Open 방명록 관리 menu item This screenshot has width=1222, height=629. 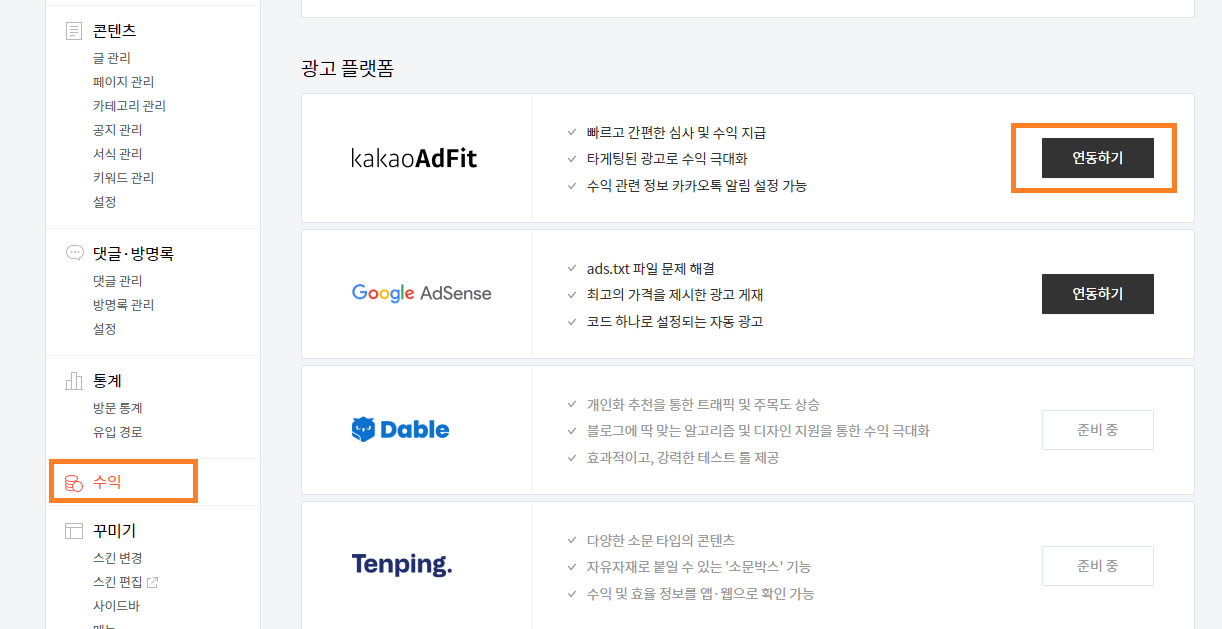[x=124, y=305]
